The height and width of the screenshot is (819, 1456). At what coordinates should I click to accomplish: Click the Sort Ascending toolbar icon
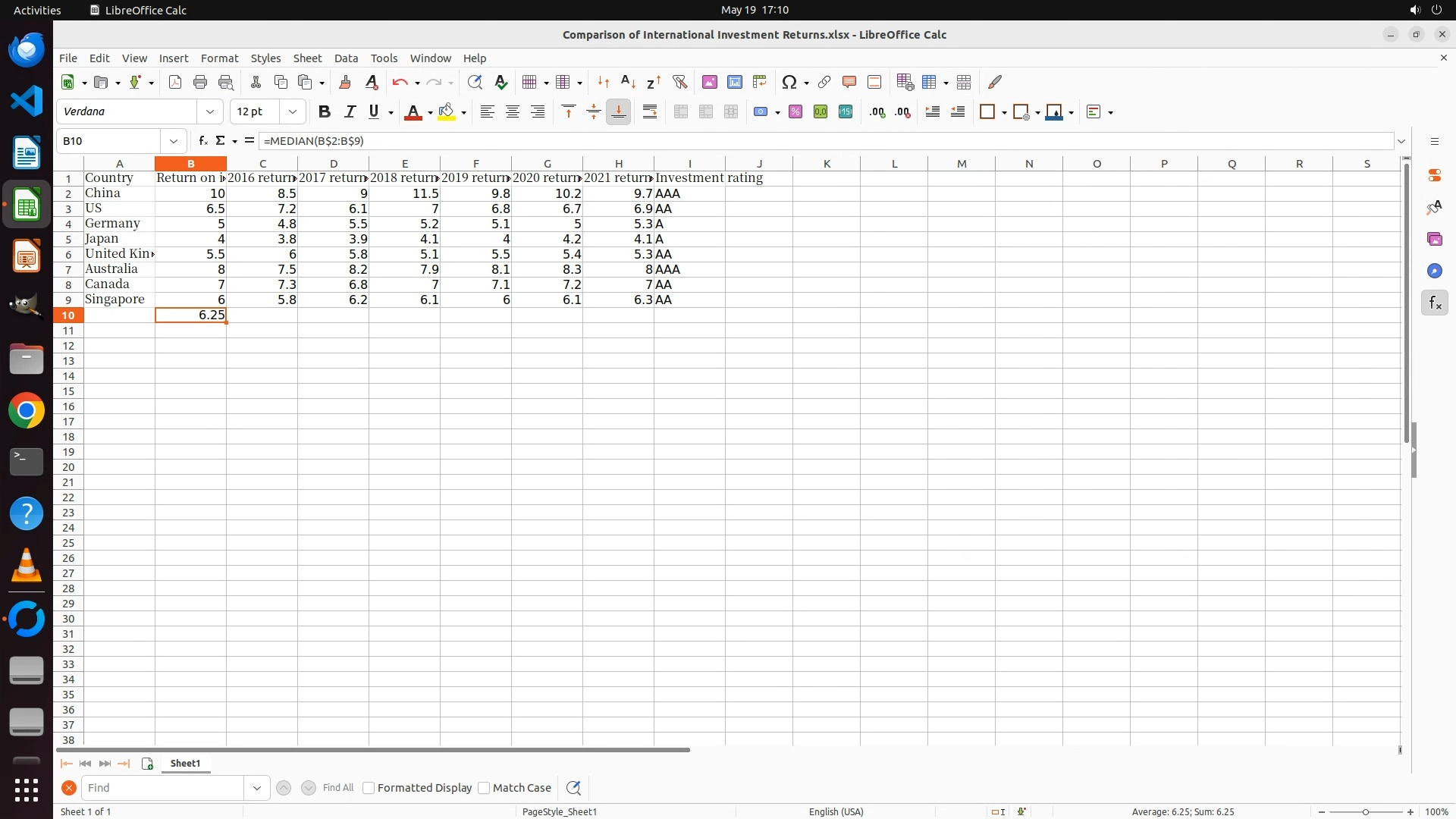click(x=628, y=82)
